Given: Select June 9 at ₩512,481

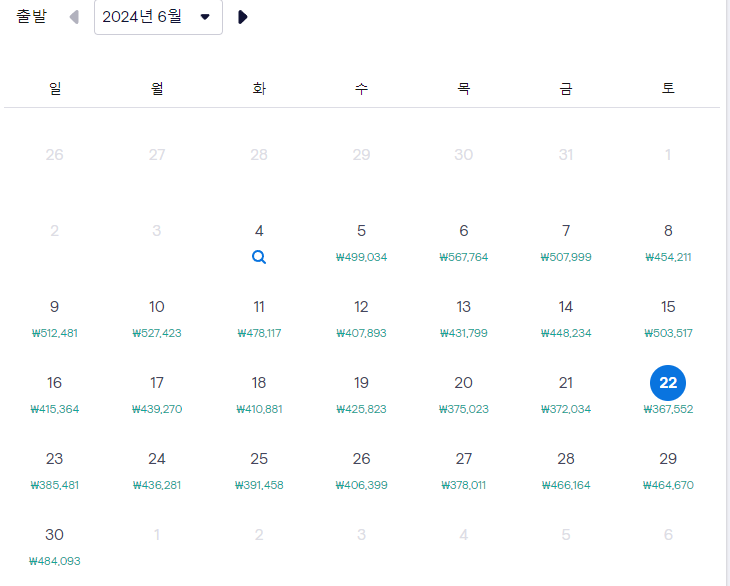Looking at the screenshot, I should (x=54, y=319).
